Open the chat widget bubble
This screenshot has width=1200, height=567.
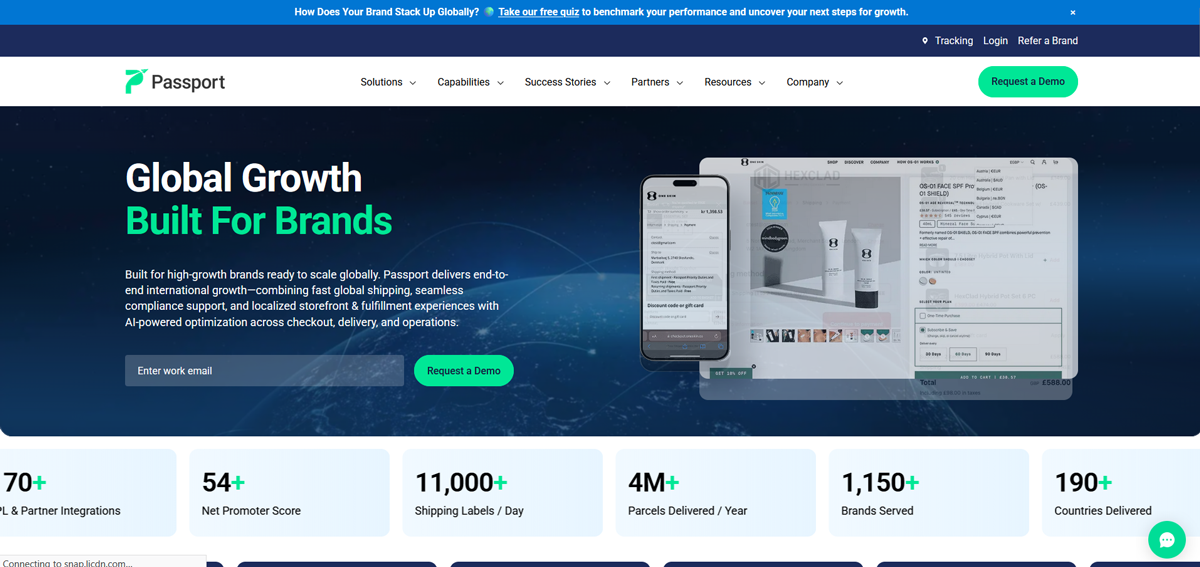[x=1166, y=540]
